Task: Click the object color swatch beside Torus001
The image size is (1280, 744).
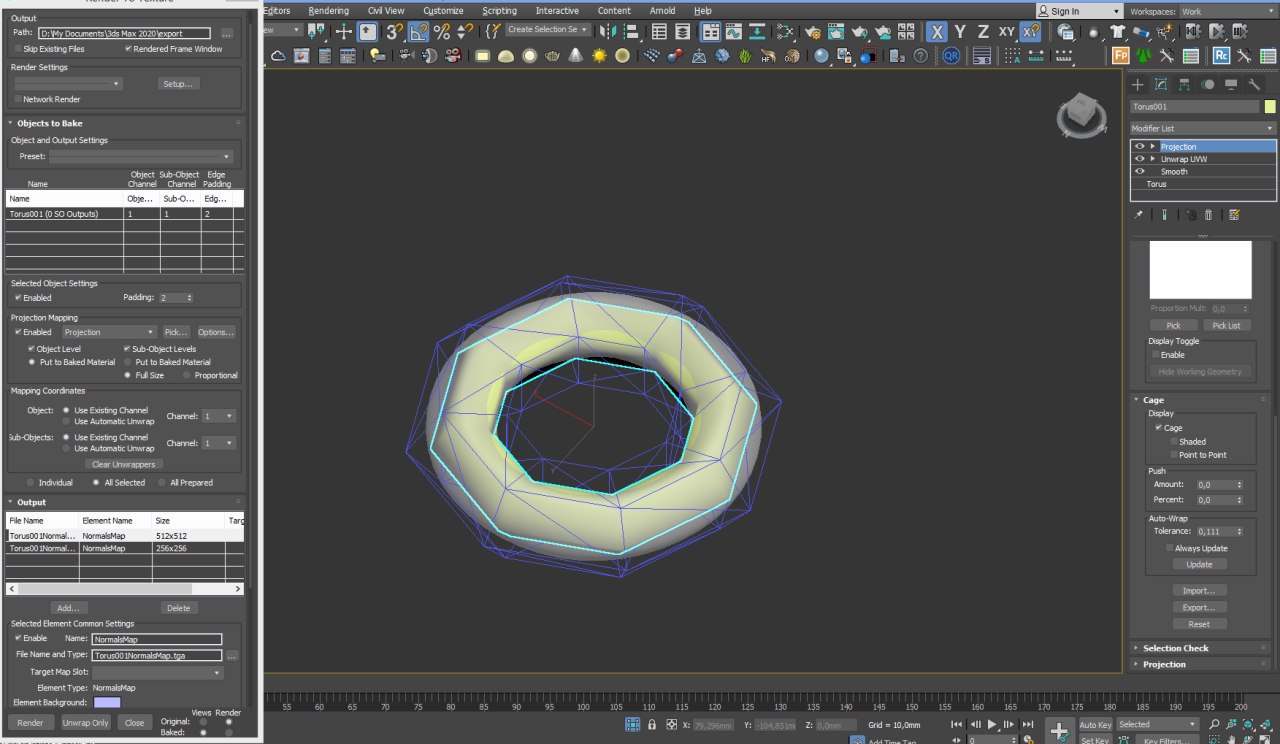Action: (x=1270, y=106)
